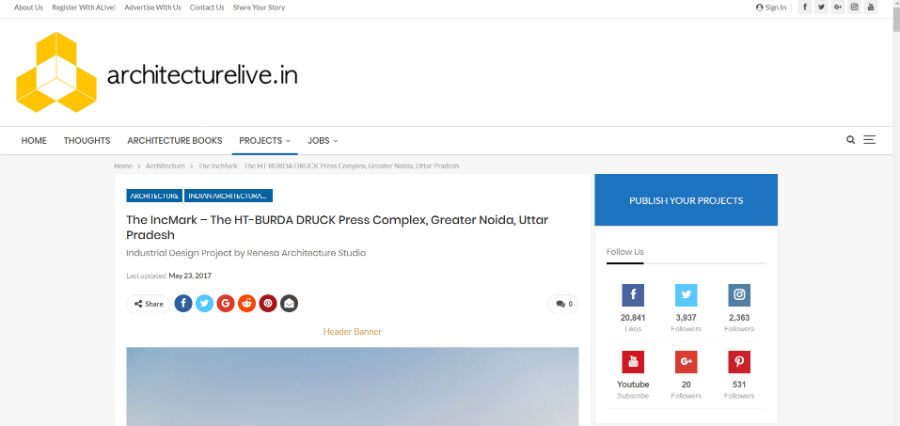Viewport: 900px width, 426px height.
Task: Click the May 23, 2017 date text
Action: pos(190,276)
